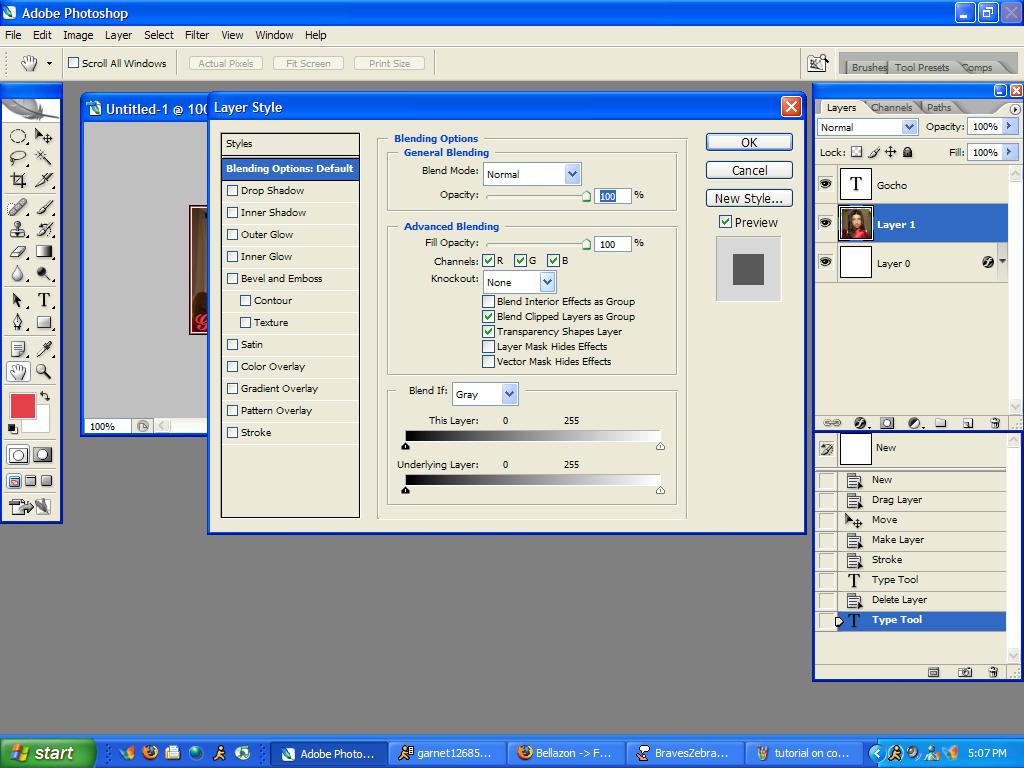
Task: Click the delete layer trash icon
Action: coord(994,423)
